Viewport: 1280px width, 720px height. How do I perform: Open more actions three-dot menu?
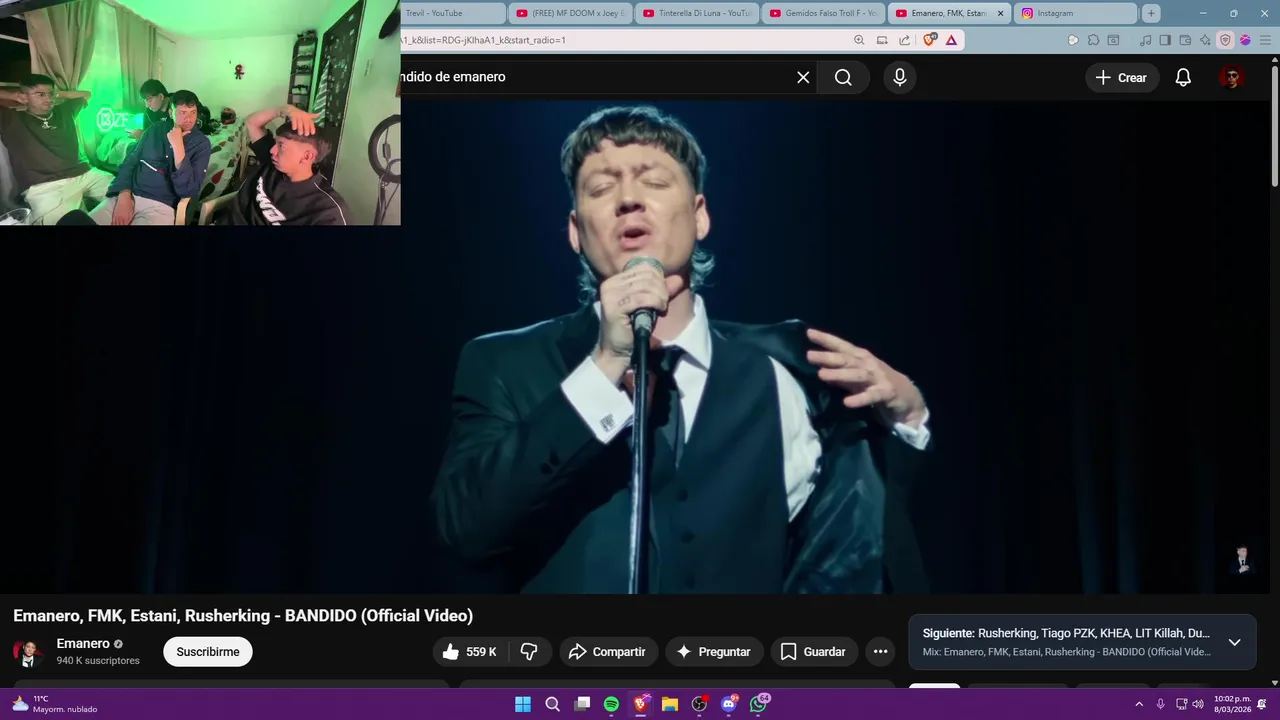click(880, 652)
